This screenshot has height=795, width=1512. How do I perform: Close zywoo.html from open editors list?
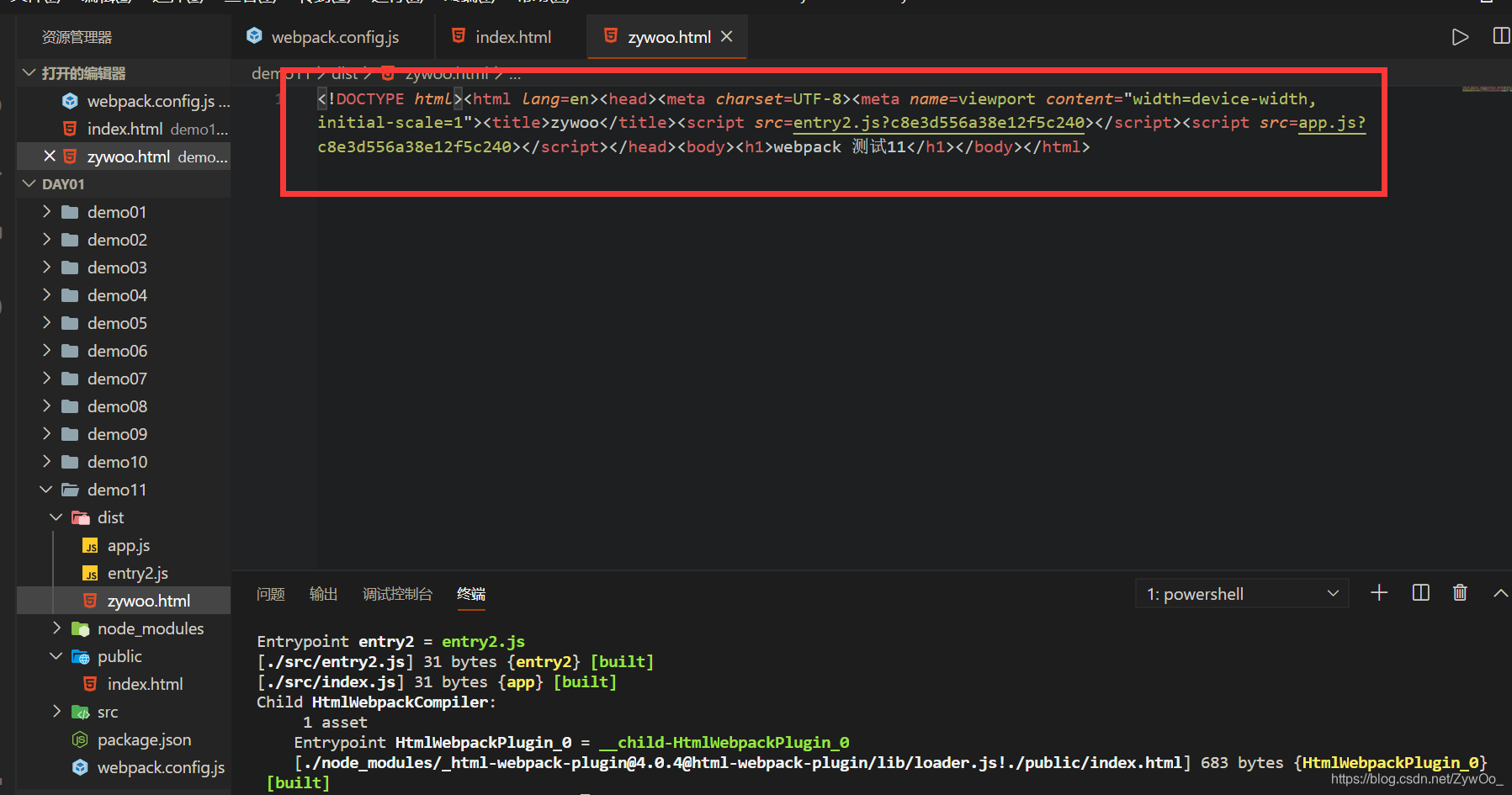tap(50, 156)
